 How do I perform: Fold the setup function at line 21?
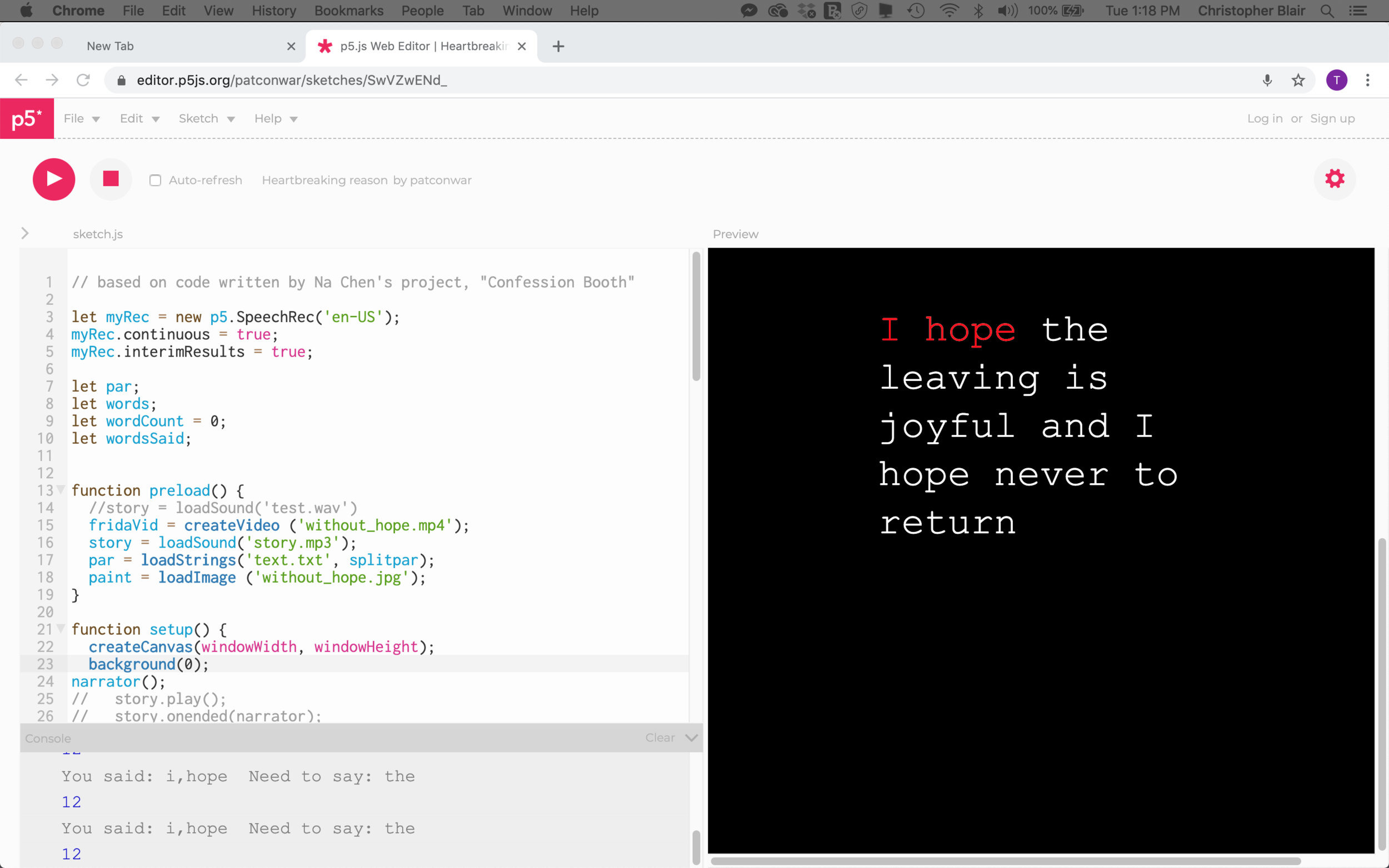point(61,629)
